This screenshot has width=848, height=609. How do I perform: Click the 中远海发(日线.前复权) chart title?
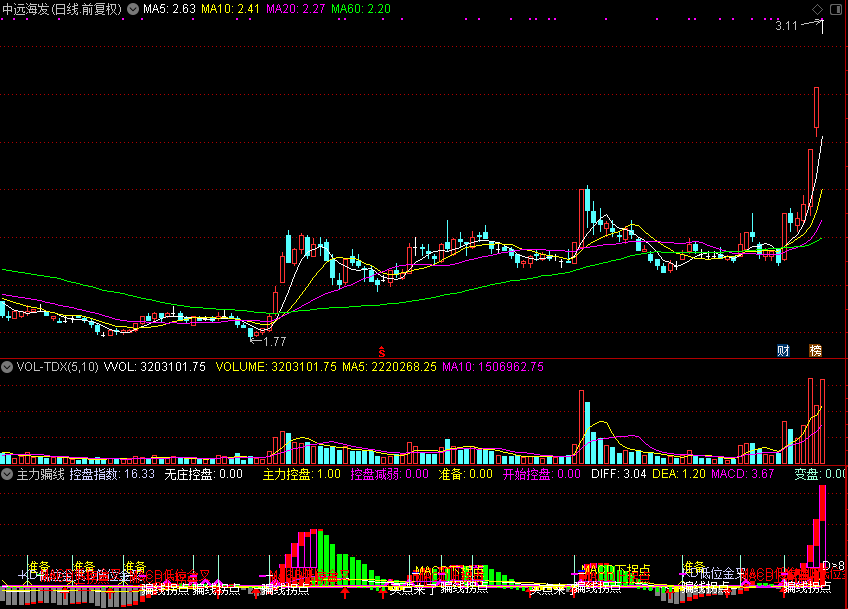(x=62, y=9)
